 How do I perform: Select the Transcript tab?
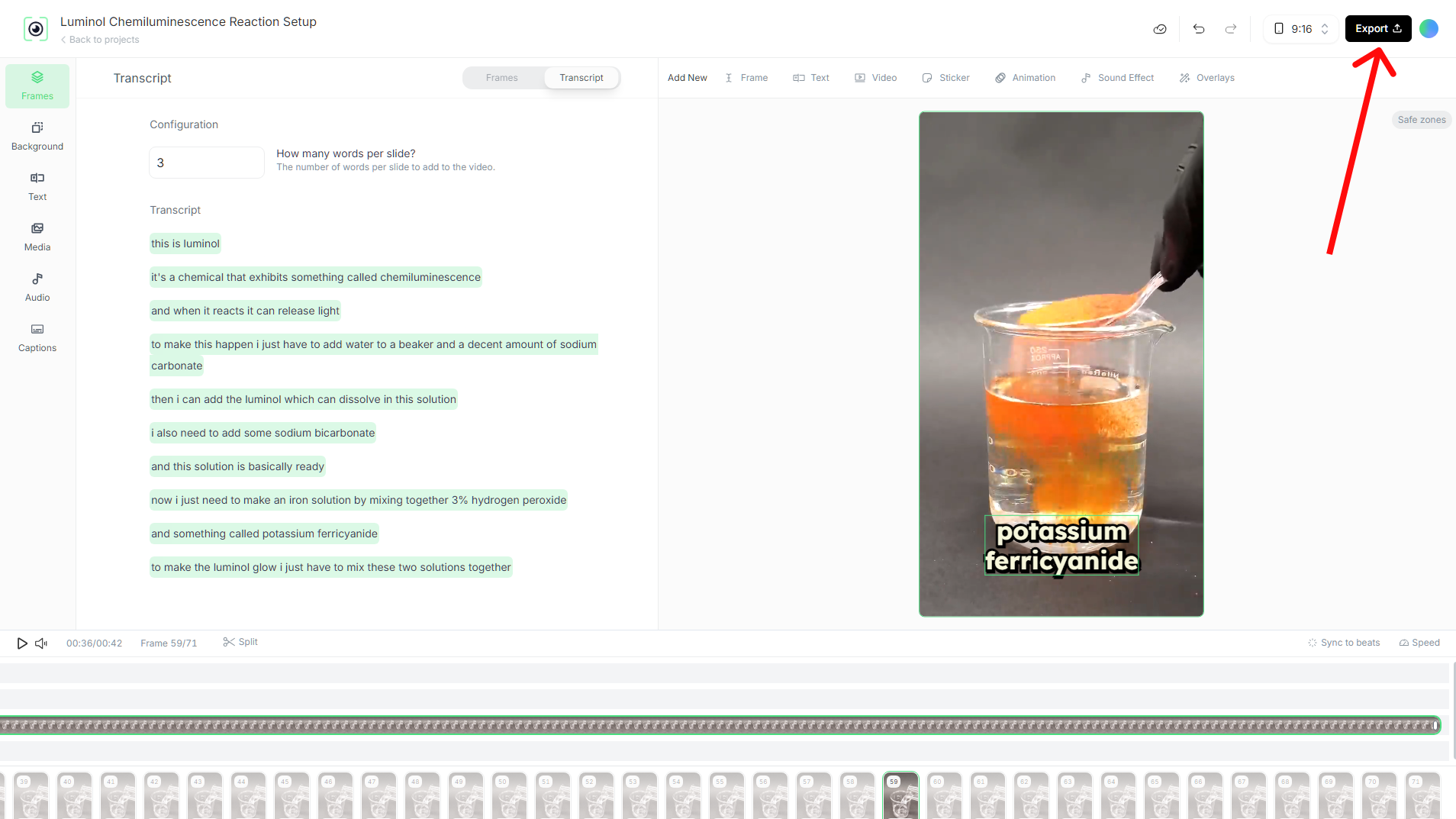tap(581, 78)
